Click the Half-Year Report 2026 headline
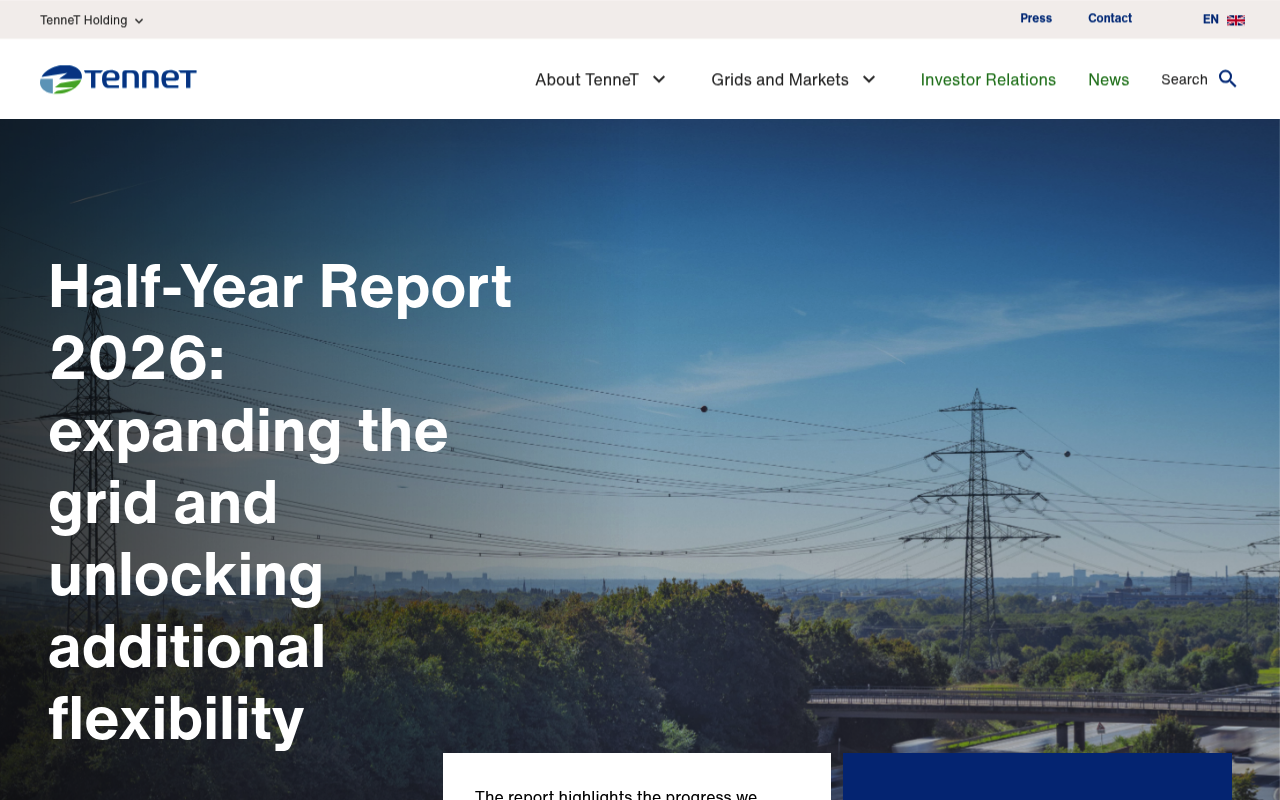The width and height of the screenshot is (1280, 800). point(280,501)
